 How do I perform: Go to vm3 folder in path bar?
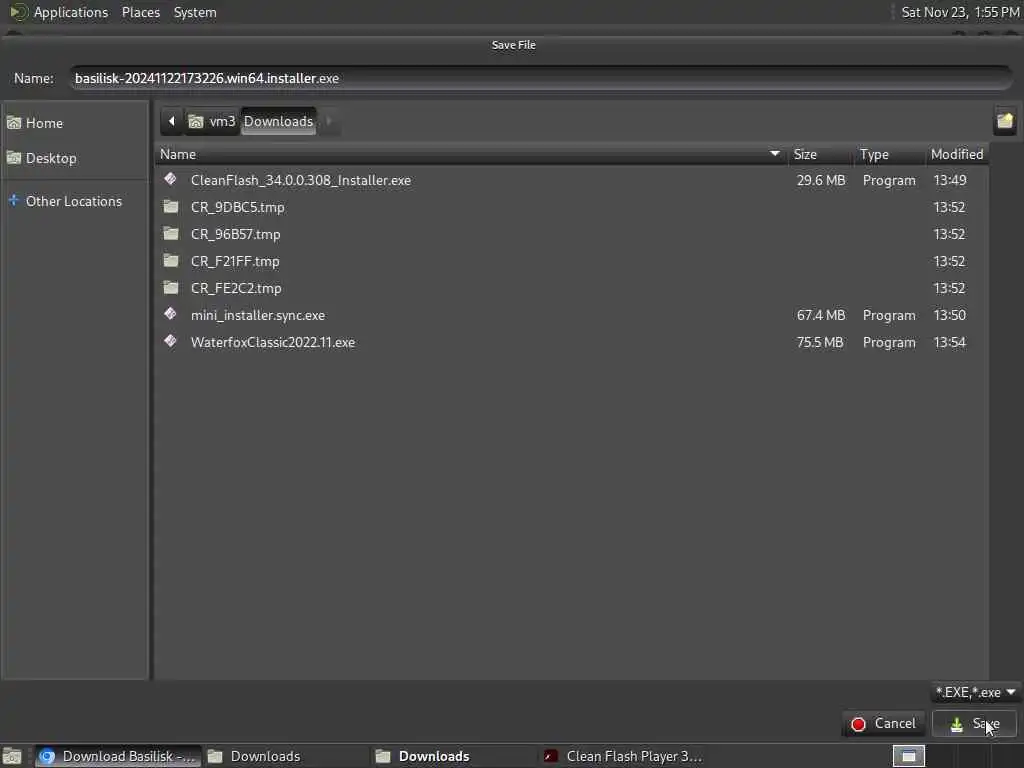tap(213, 121)
